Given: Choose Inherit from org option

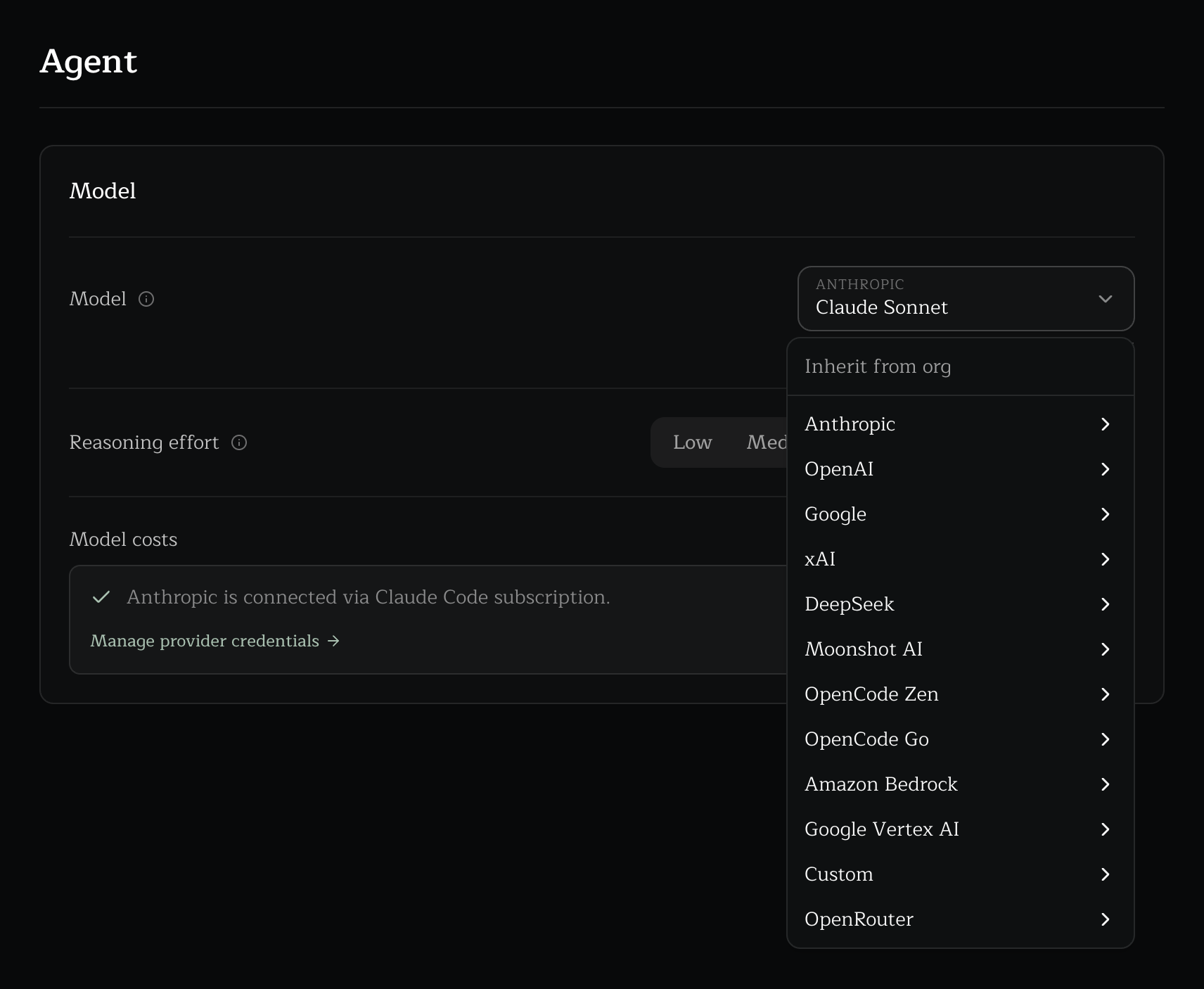Looking at the screenshot, I should pos(960,366).
